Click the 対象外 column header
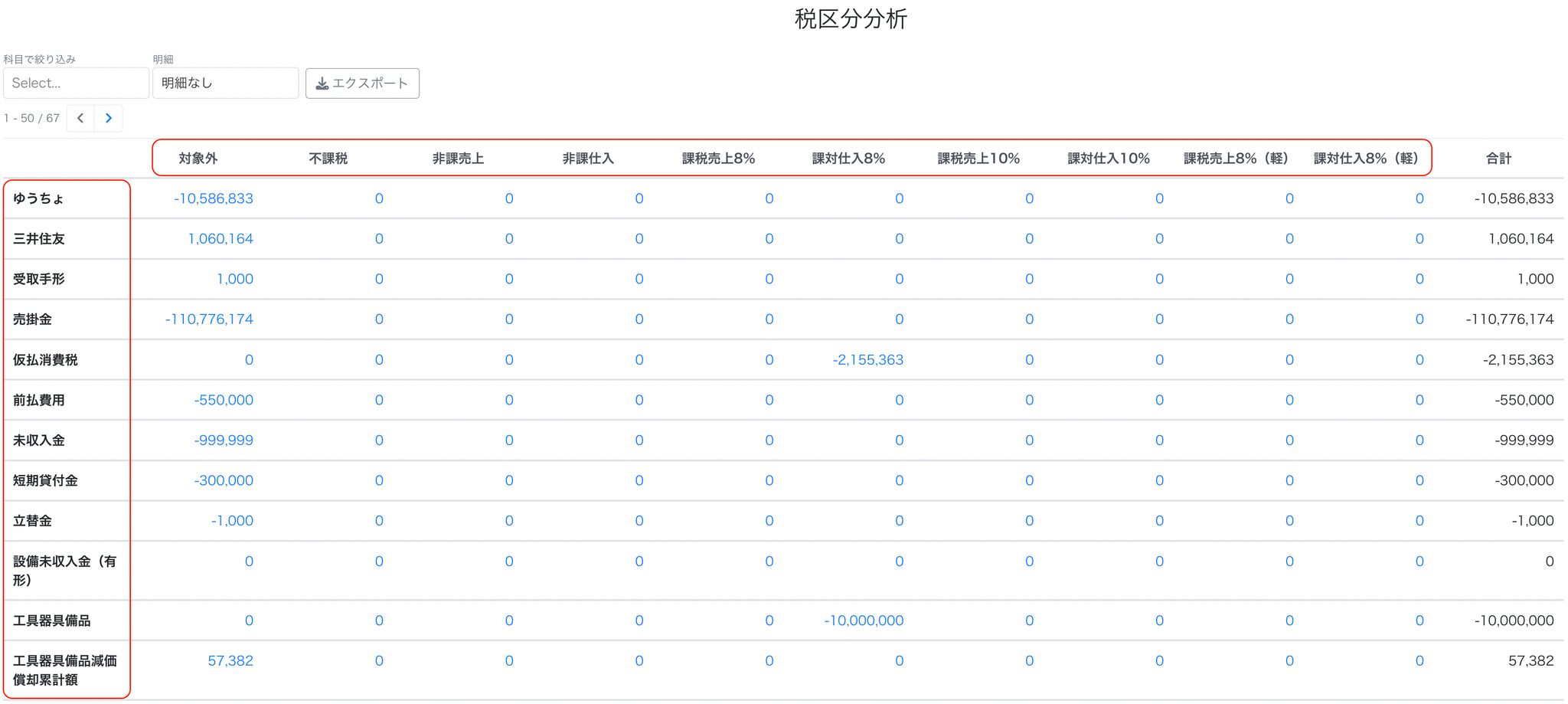1568x704 pixels. 198,159
